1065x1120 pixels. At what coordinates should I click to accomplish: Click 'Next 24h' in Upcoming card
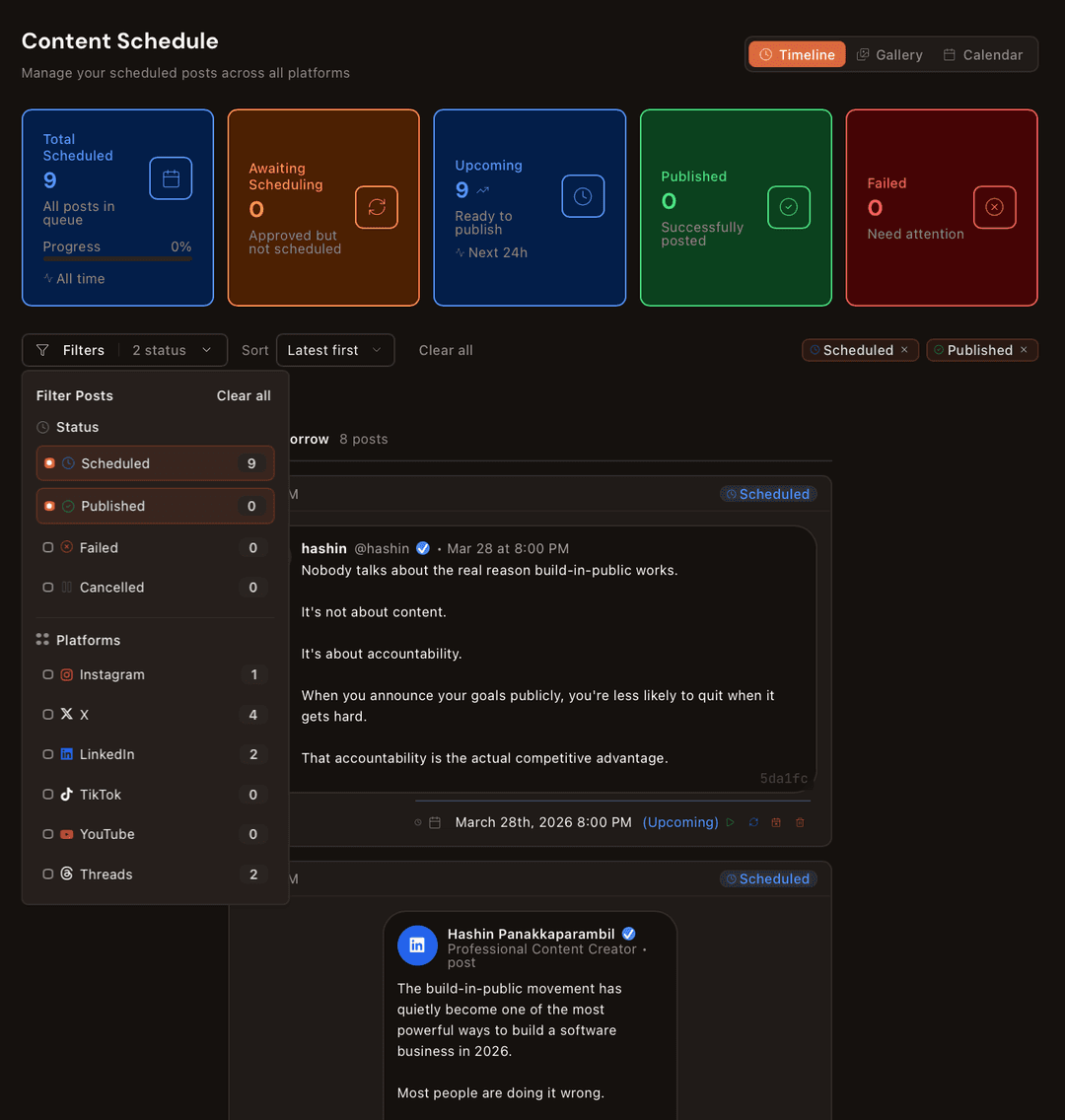[498, 252]
